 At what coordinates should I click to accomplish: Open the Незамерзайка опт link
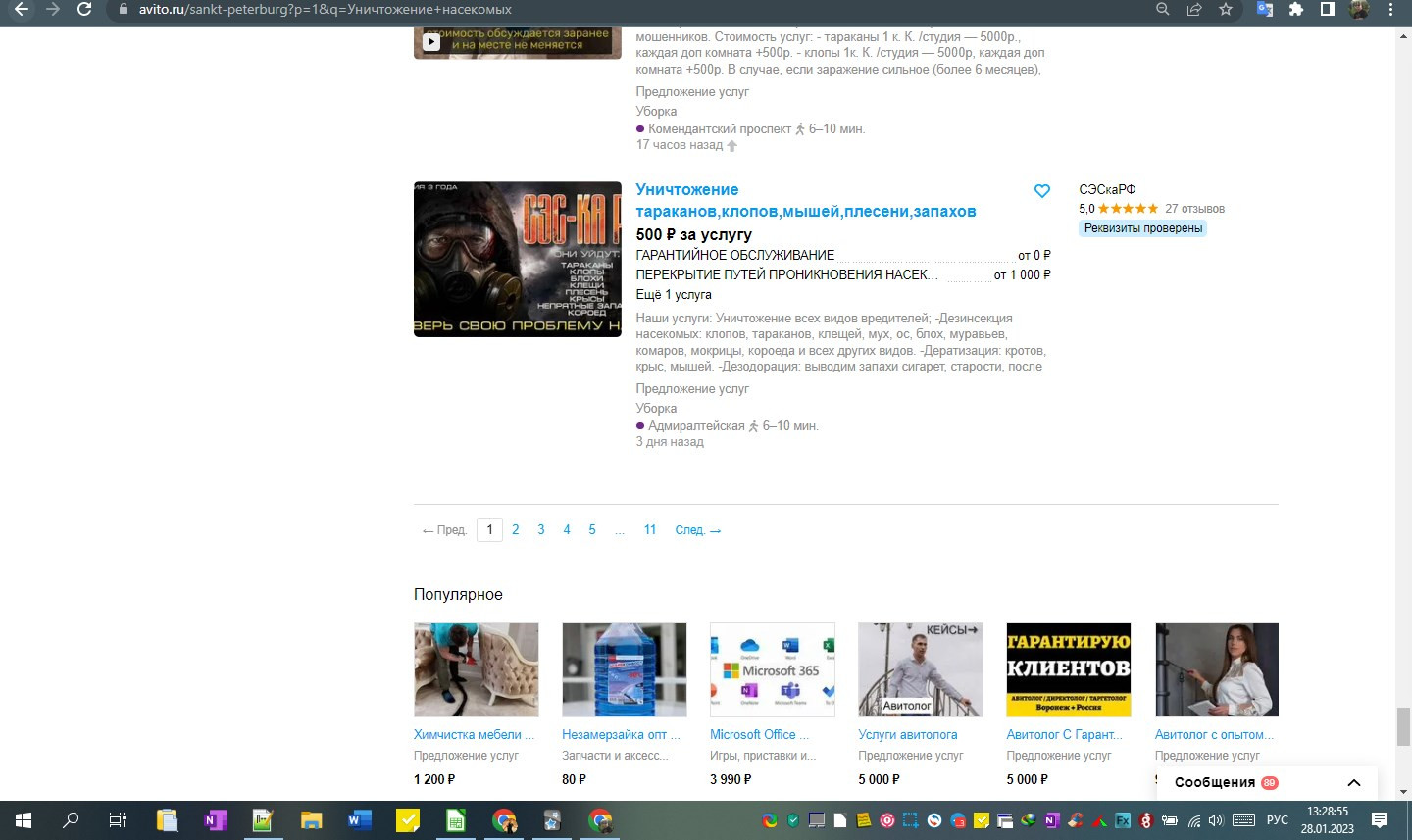pyautogui.click(x=621, y=735)
